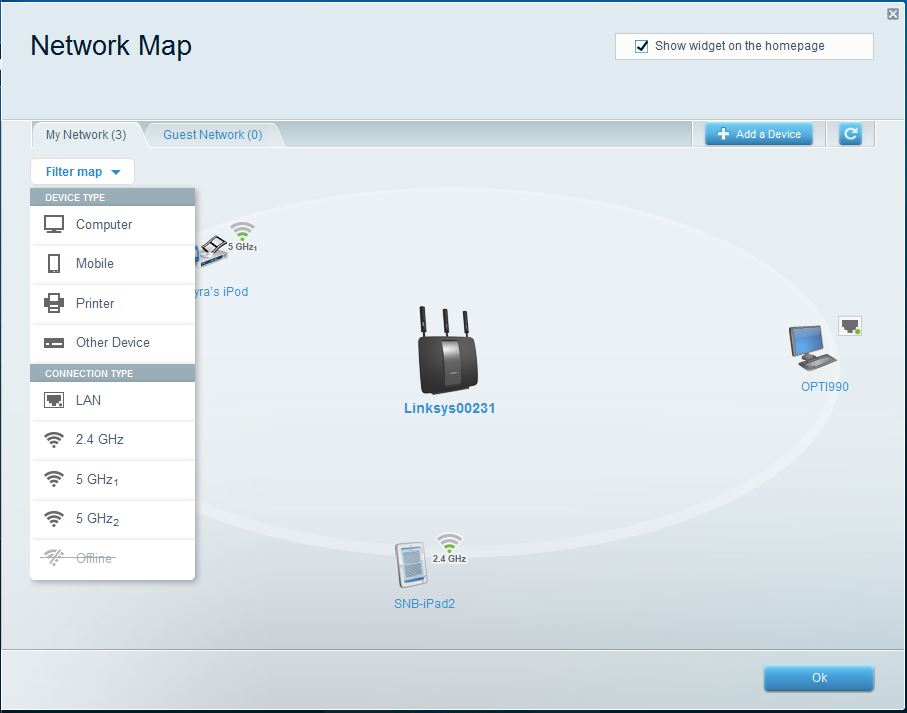The image size is (907, 713).
Task: Filter map by 5 GHz1 connection
Action: [x=112, y=479]
